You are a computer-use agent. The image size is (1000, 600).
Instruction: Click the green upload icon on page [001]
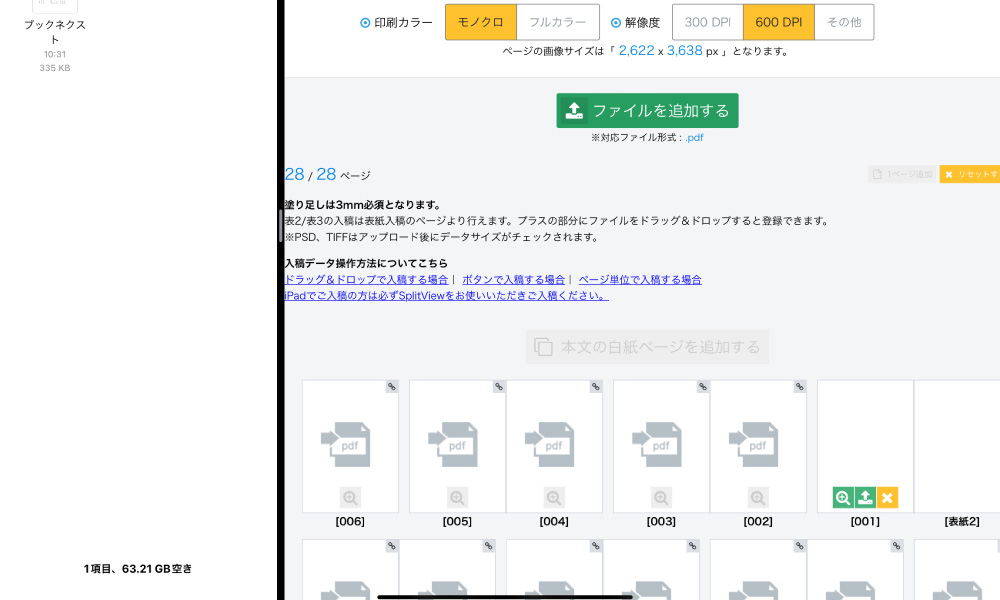[x=865, y=497]
